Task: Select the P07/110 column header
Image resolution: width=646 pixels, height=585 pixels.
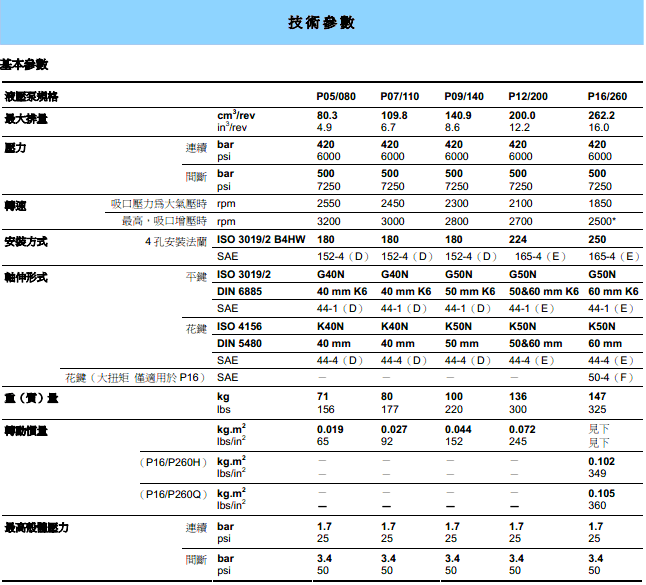Action: tap(400, 97)
